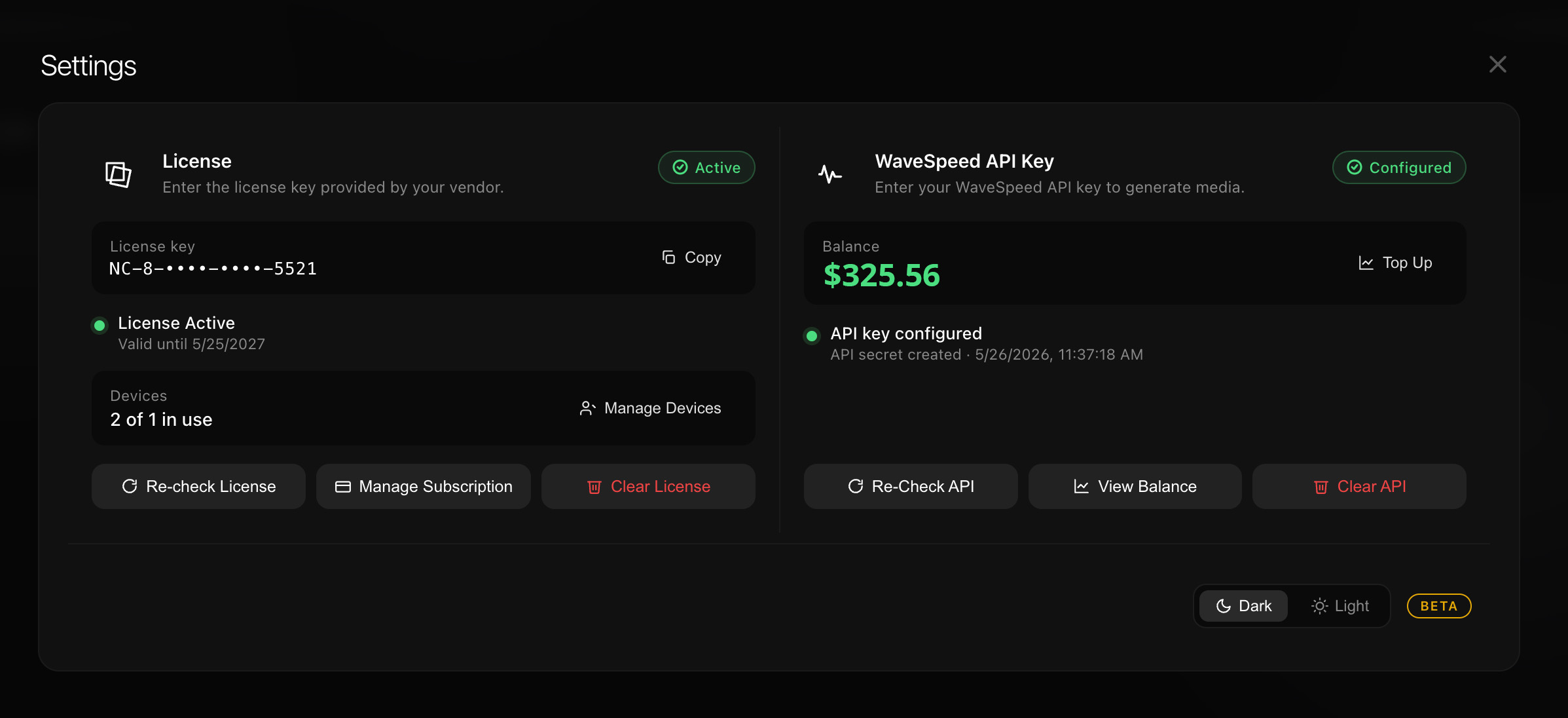The width and height of the screenshot is (1568, 718).
Task: Clear License key
Action: (x=648, y=487)
